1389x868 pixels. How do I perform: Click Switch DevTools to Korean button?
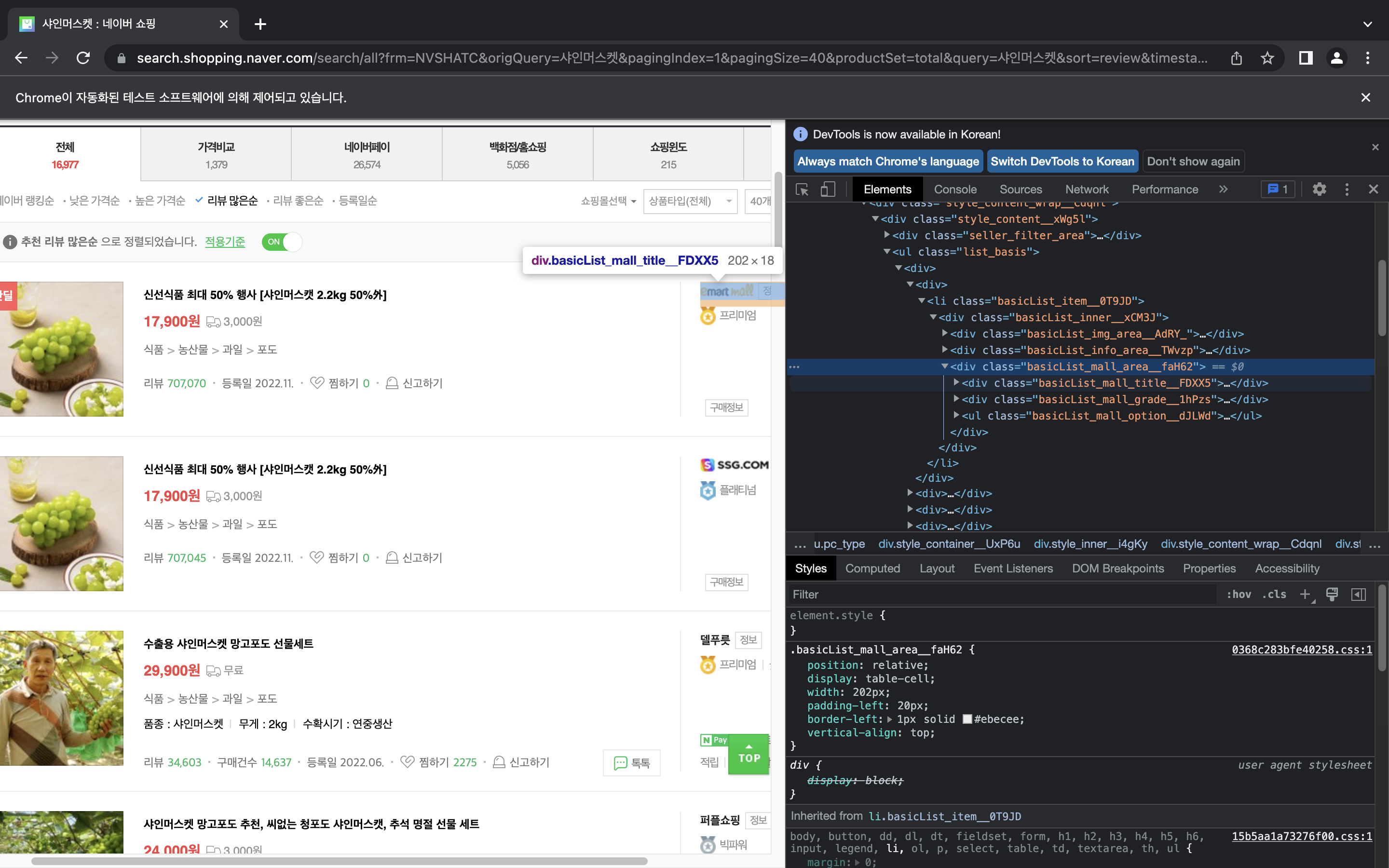coord(1062,162)
